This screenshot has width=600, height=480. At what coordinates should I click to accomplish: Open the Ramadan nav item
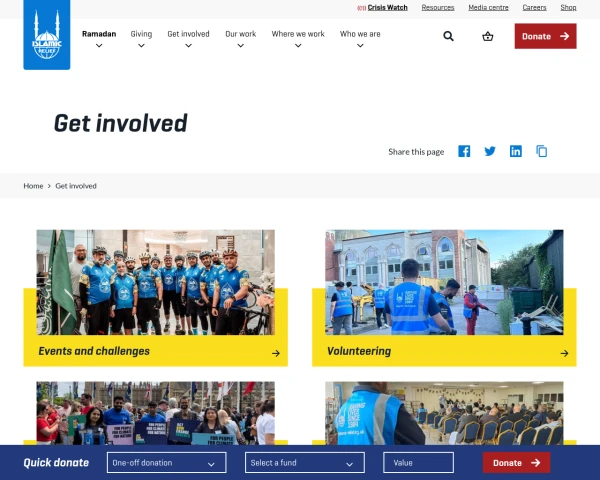pyautogui.click(x=99, y=34)
